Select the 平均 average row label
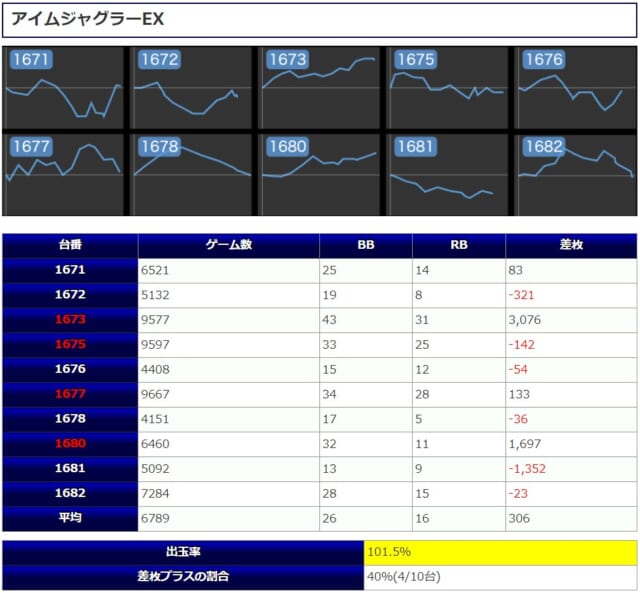The image size is (640, 593). (x=70, y=518)
